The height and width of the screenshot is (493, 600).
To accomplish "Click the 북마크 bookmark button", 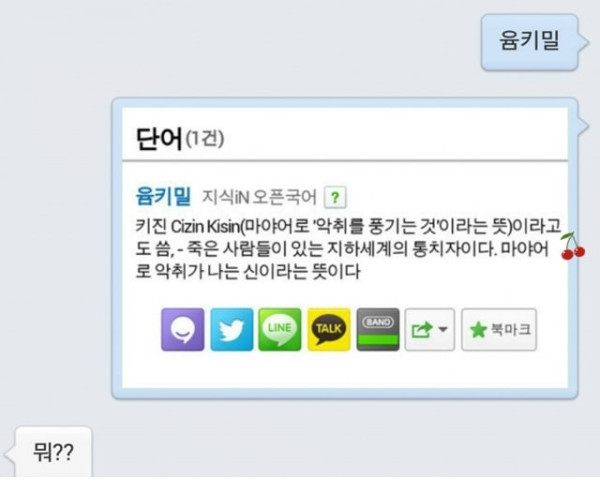I will click(499, 330).
